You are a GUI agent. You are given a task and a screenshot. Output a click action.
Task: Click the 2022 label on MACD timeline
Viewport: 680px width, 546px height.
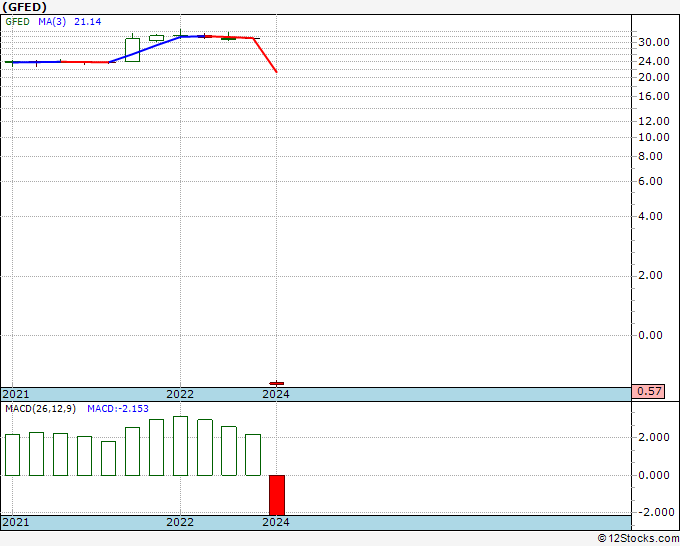tap(180, 522)
